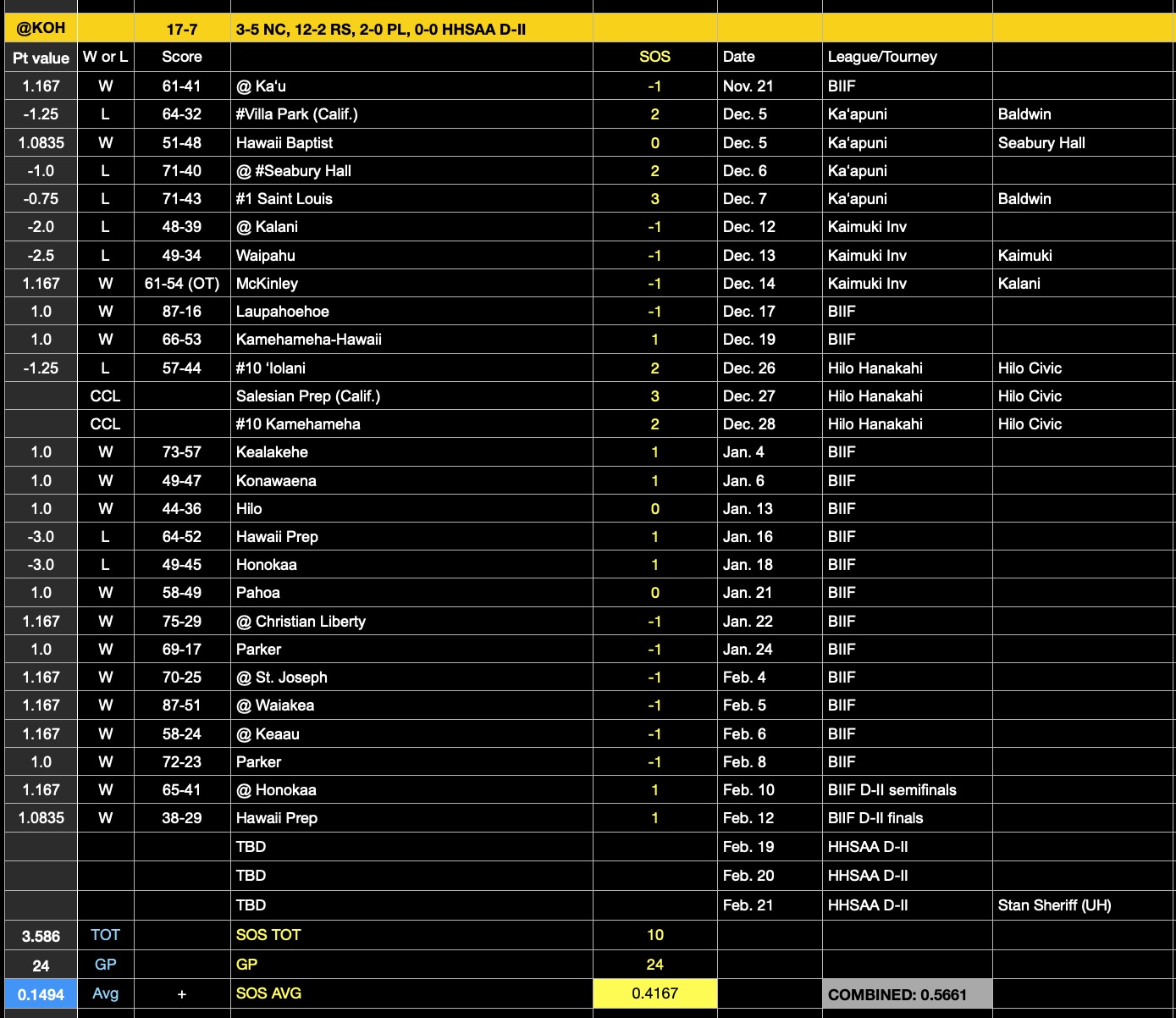Select the yellow SOS column header

coord(654,57)
